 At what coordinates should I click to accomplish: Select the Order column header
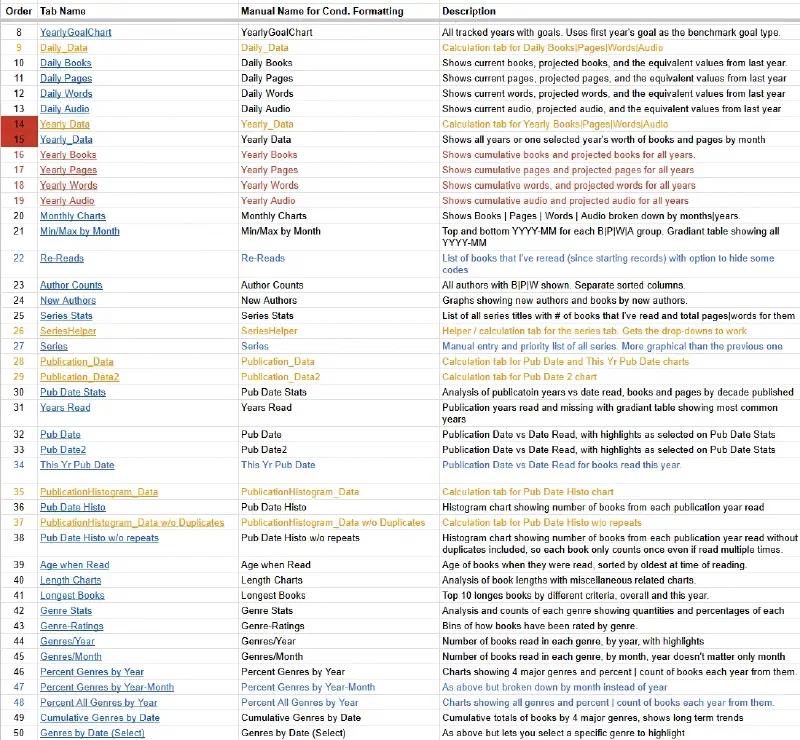(x=19, y=11)
